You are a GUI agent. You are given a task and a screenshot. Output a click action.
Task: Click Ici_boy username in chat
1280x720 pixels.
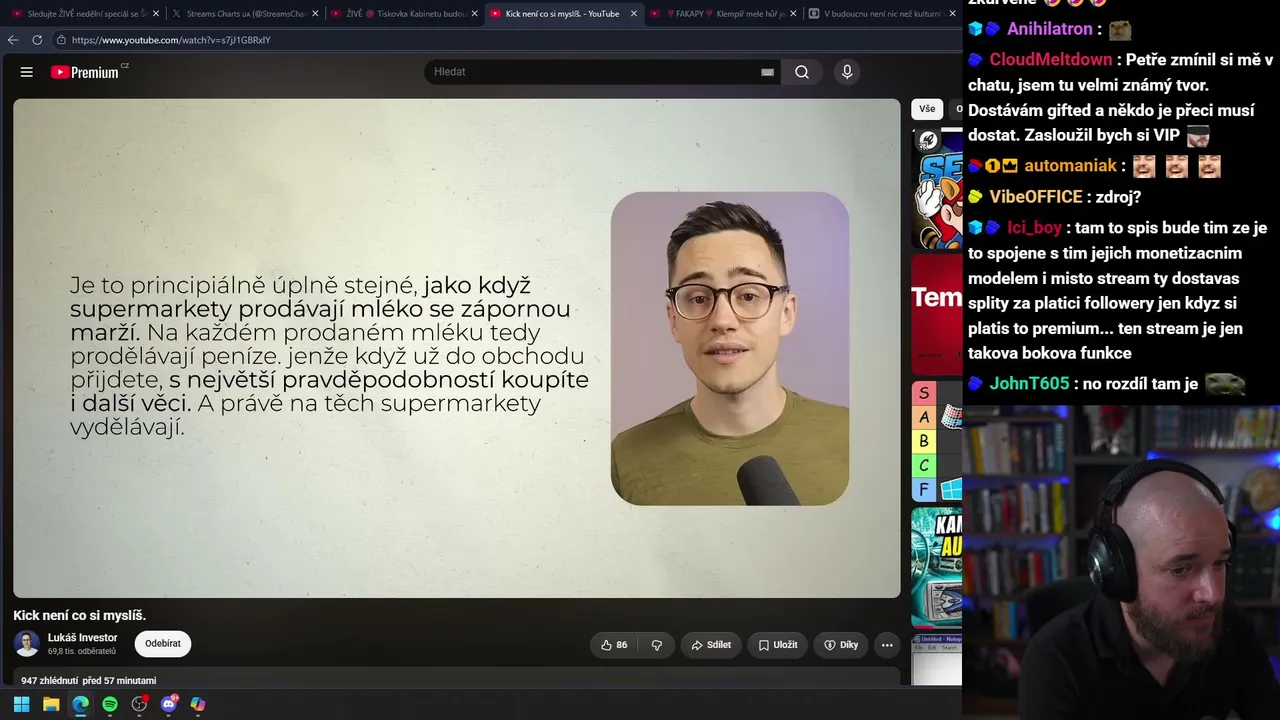click(x=1034, y=228)
